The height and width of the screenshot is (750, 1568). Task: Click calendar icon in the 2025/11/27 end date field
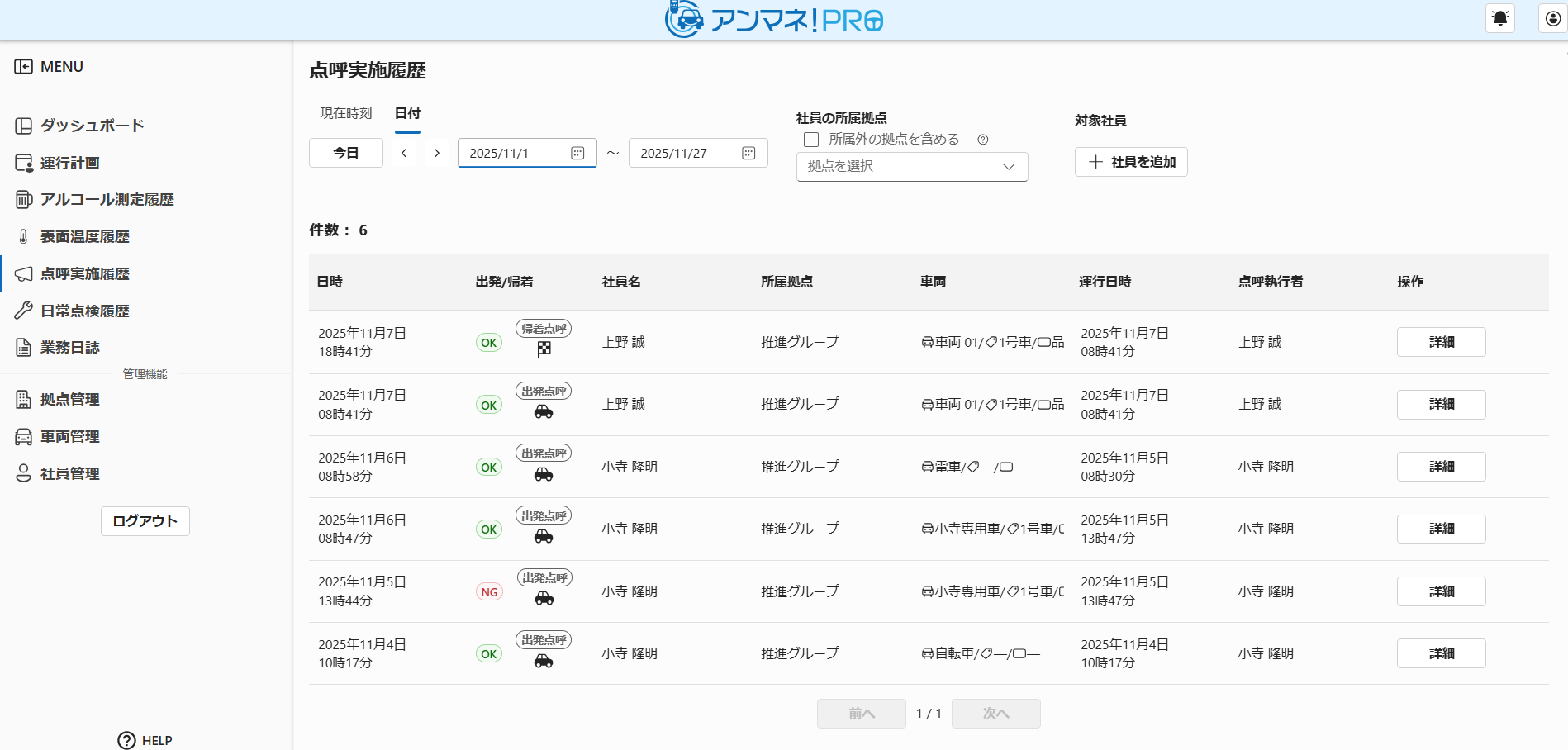tap(748, 154)
